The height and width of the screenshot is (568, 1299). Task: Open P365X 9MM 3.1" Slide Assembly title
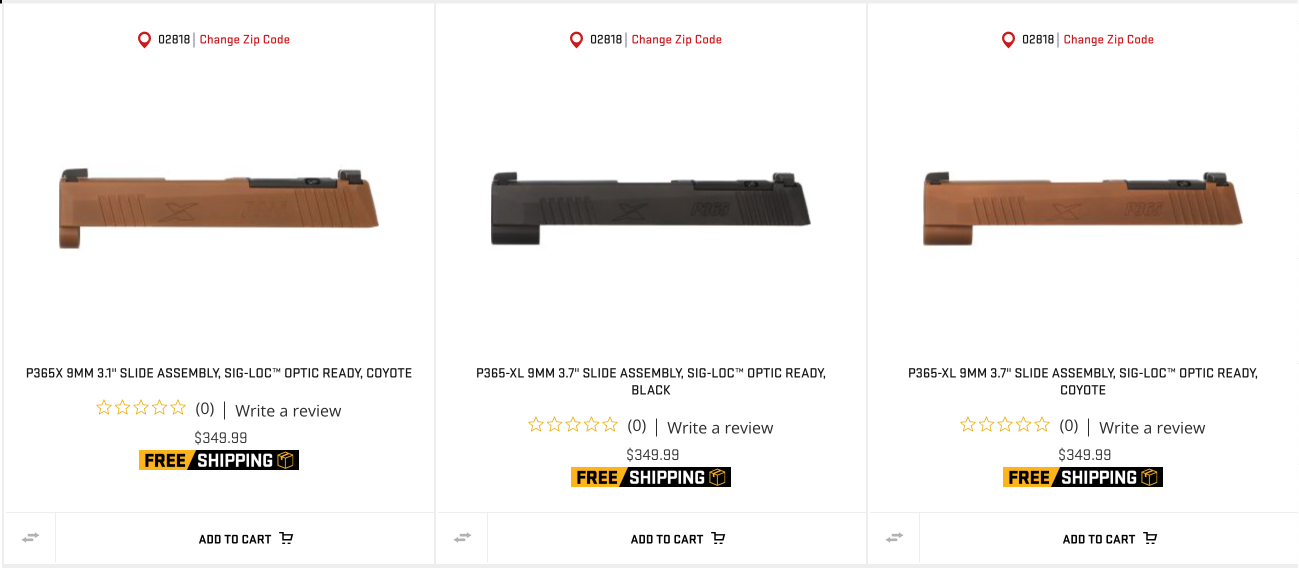(x=219, y=373)
